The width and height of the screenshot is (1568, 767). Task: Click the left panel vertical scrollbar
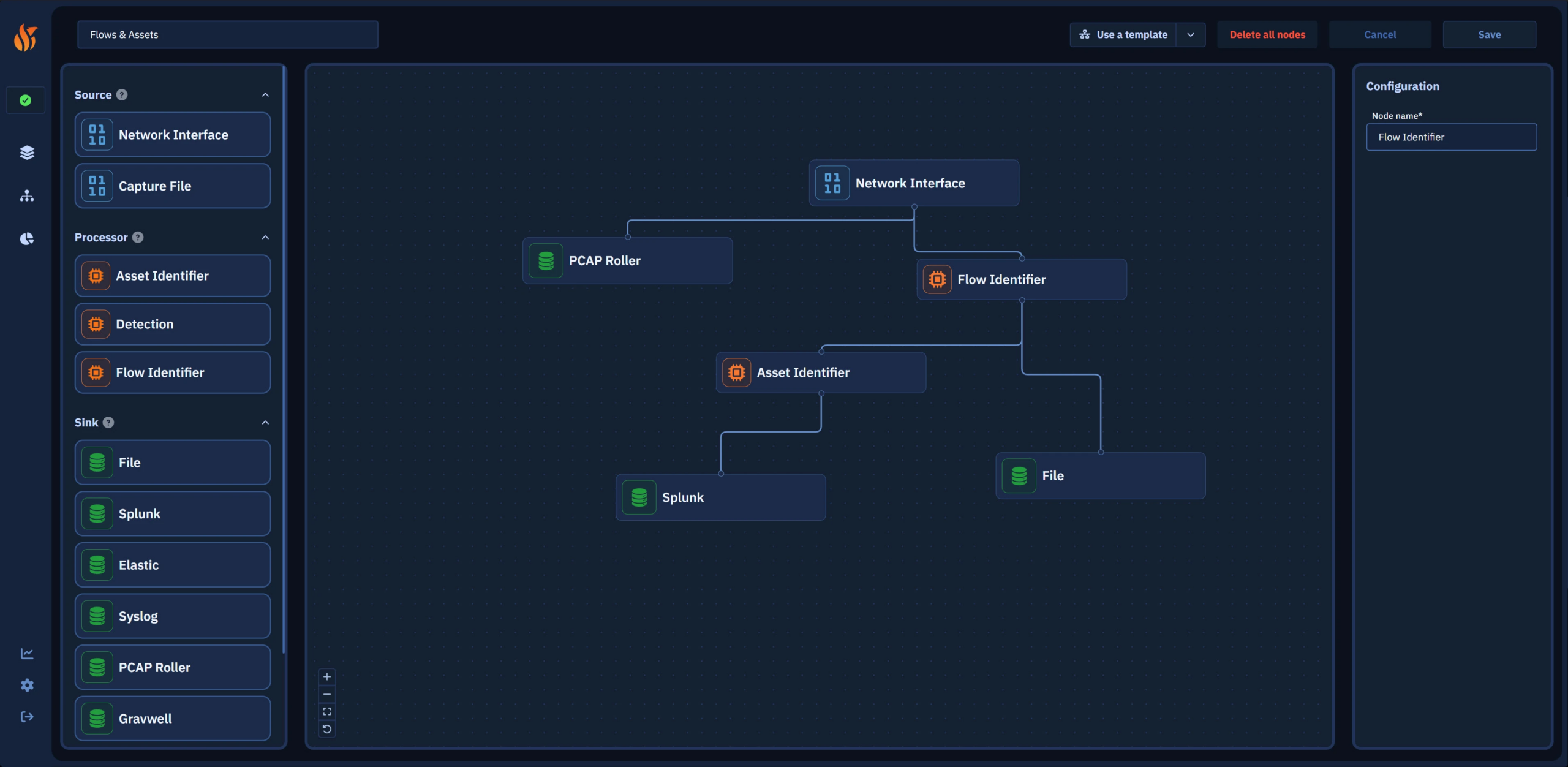pos(284,361)
